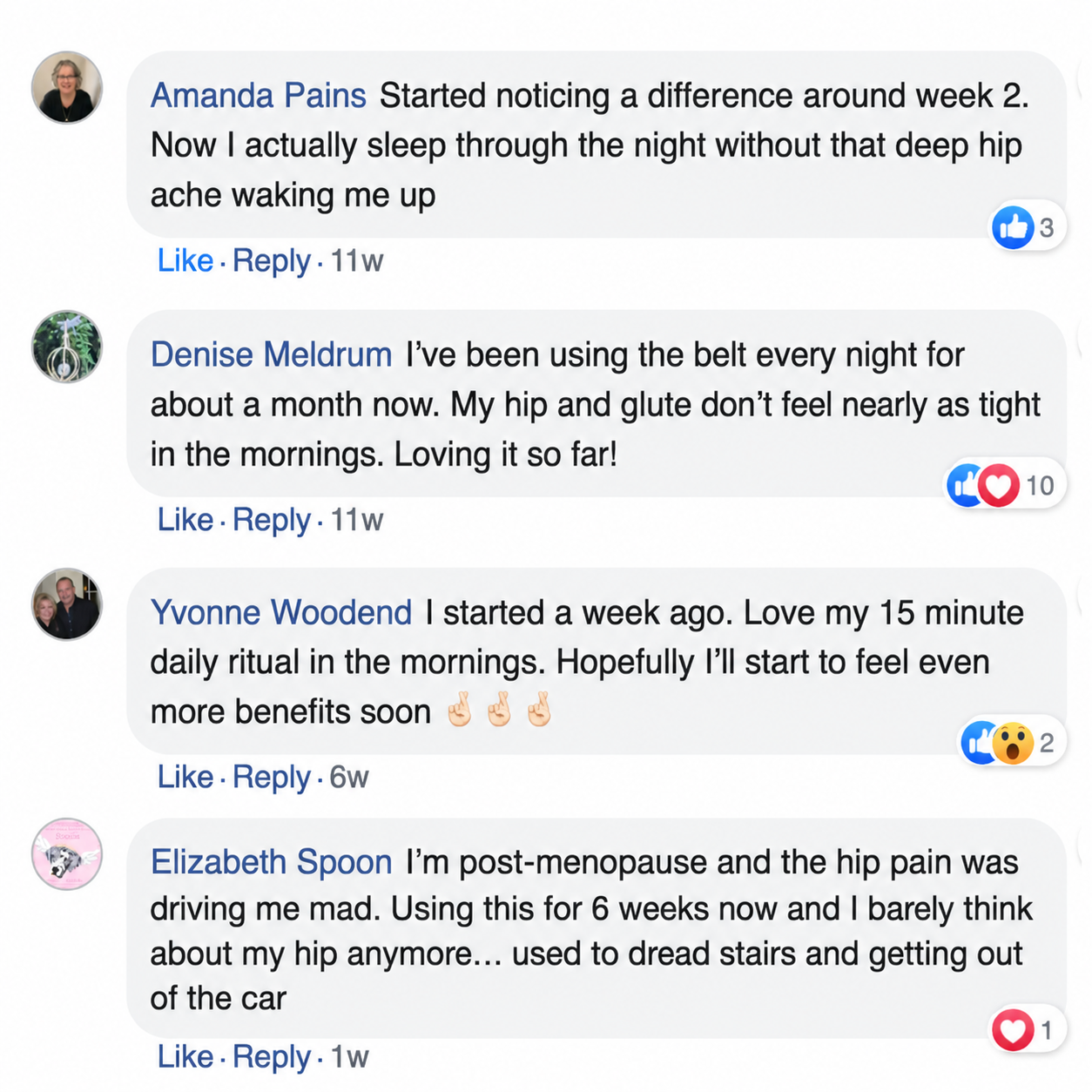Open Elizabeth Spoon's profile picture

(67, 854)
